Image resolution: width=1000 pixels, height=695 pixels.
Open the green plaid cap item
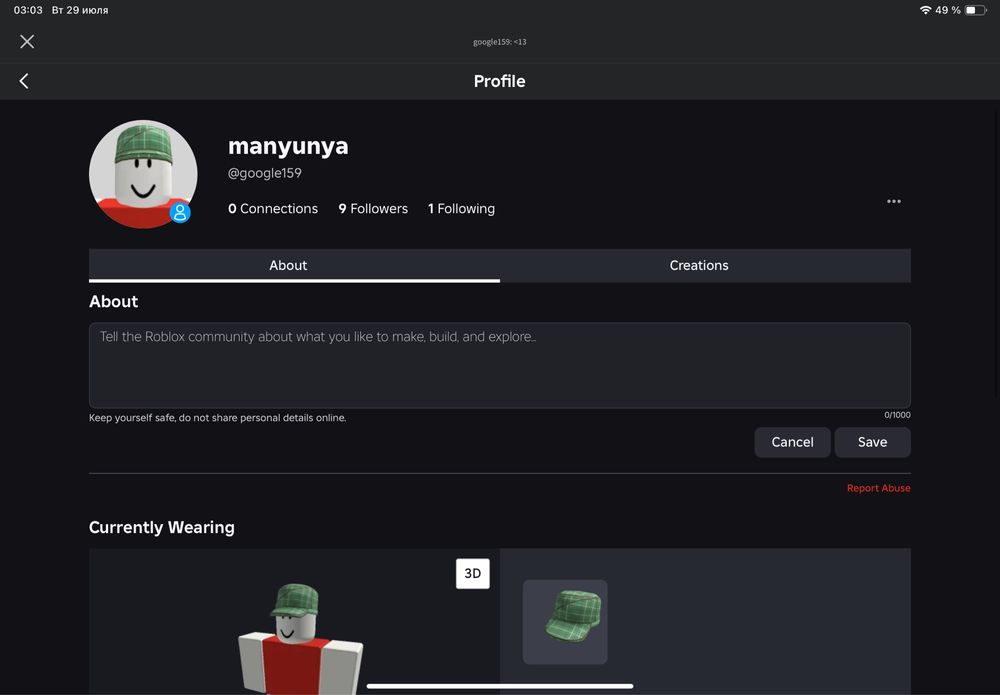[x=565, y=622]
